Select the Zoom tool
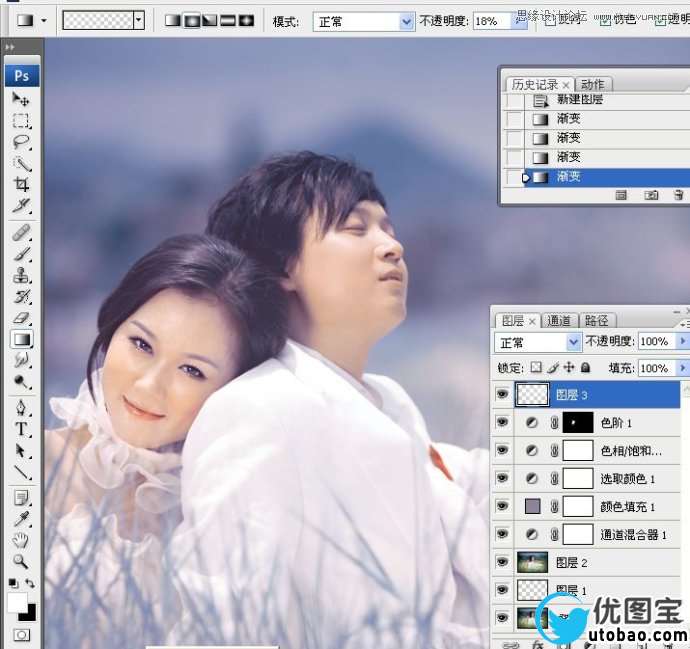The image size is (690, 649). point(21,561)
